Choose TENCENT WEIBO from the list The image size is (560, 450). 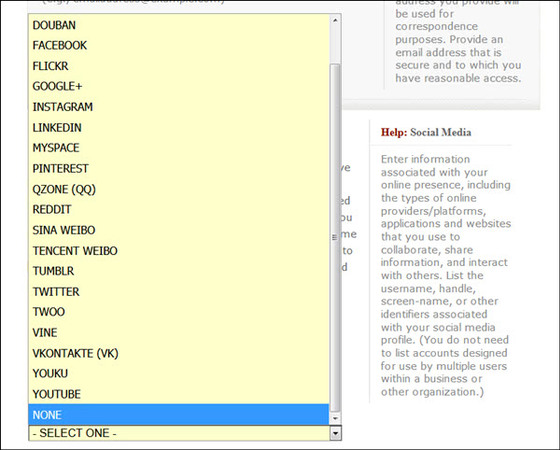179,251
